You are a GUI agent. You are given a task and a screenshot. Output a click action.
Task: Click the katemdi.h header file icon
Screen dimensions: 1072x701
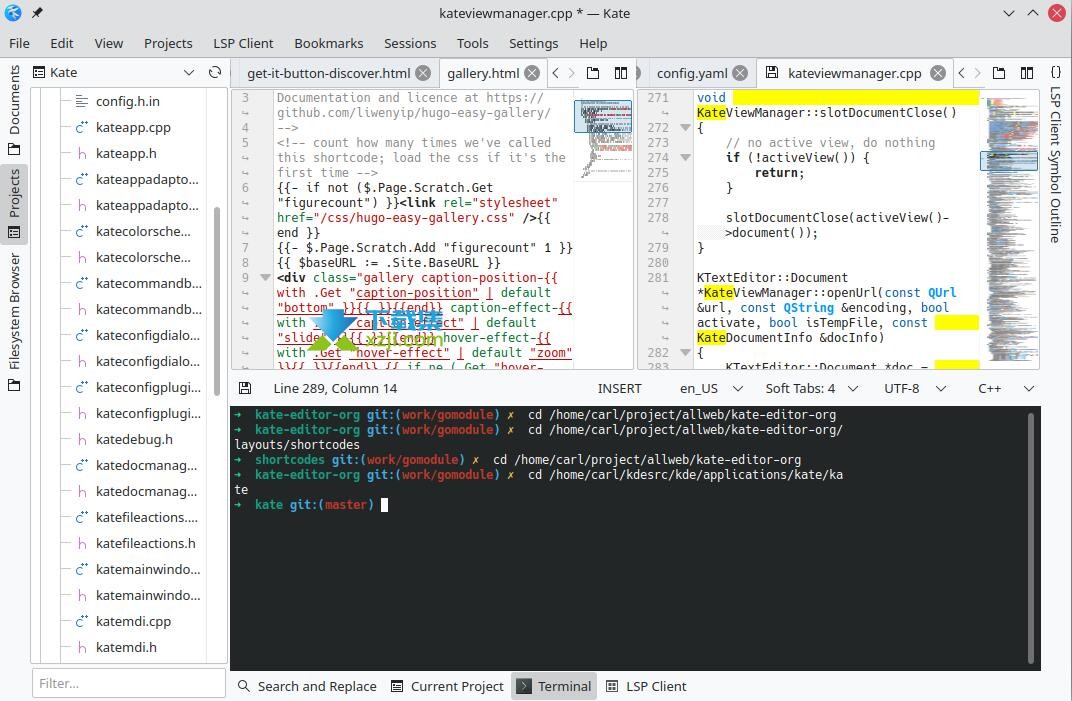tap(81, 647)
